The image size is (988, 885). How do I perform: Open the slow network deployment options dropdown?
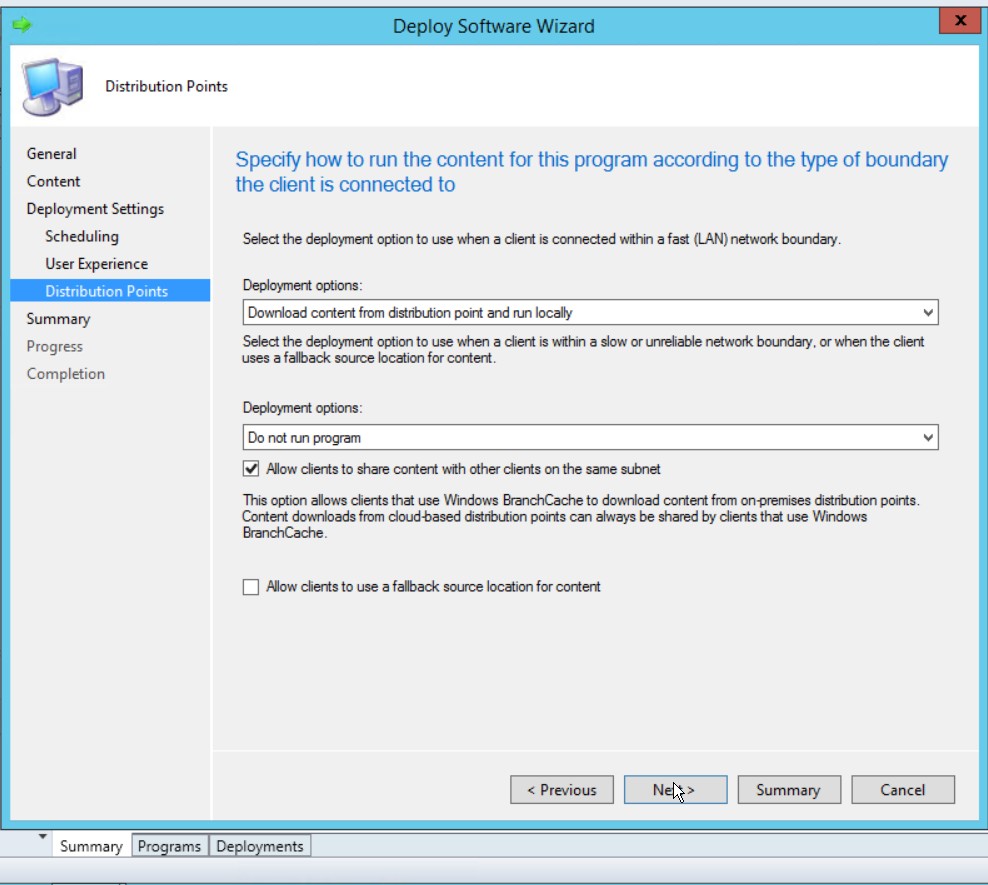[928, 438]
